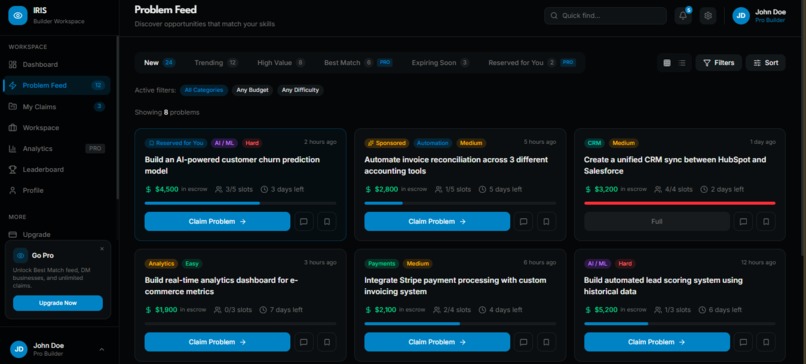This screenshot has height=364, width=806.
Task: Click the Reserved for You badge on churn card
Action: click(175, 143)
